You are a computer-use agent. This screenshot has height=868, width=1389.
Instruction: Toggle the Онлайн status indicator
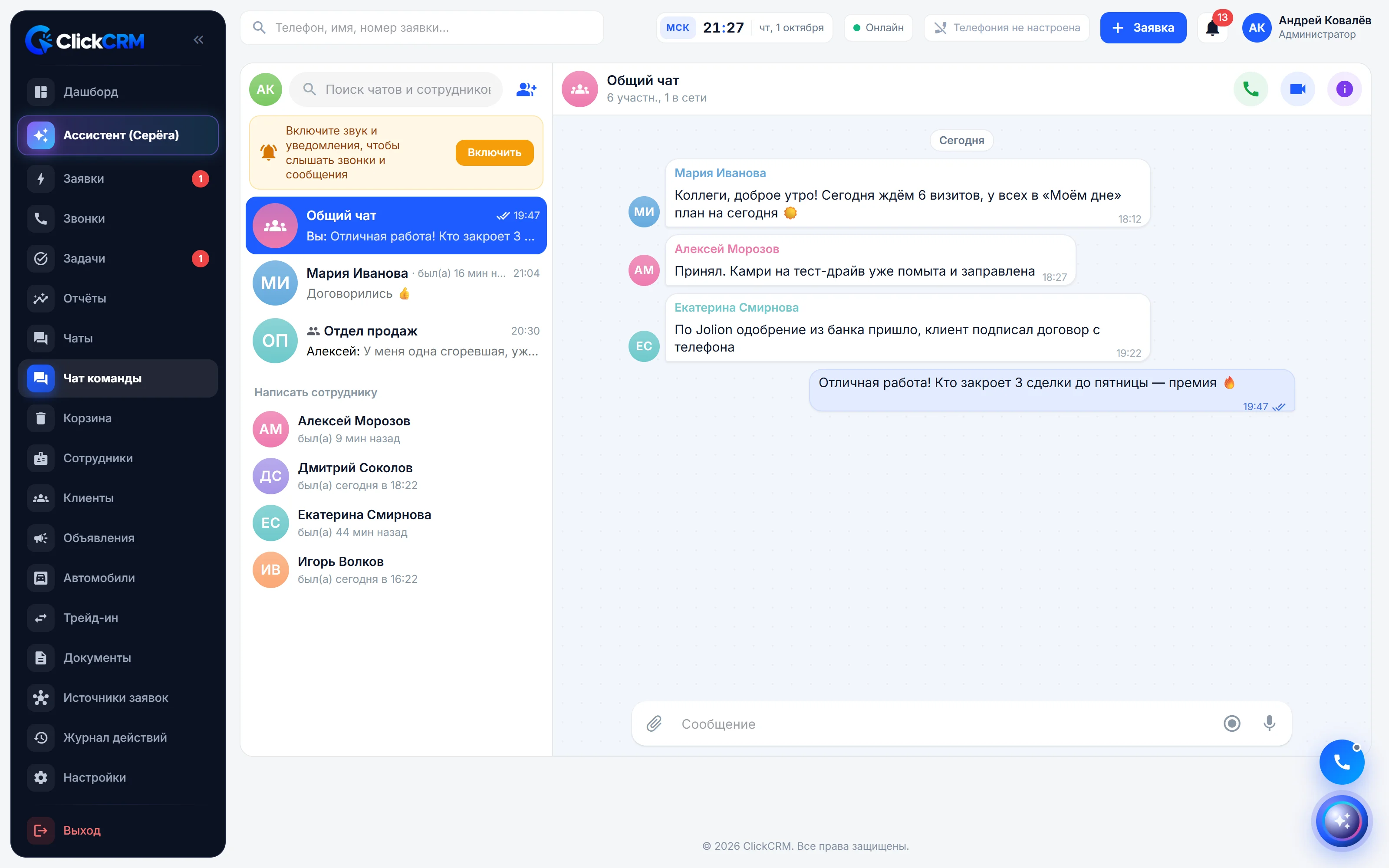(x=878, y=27)
